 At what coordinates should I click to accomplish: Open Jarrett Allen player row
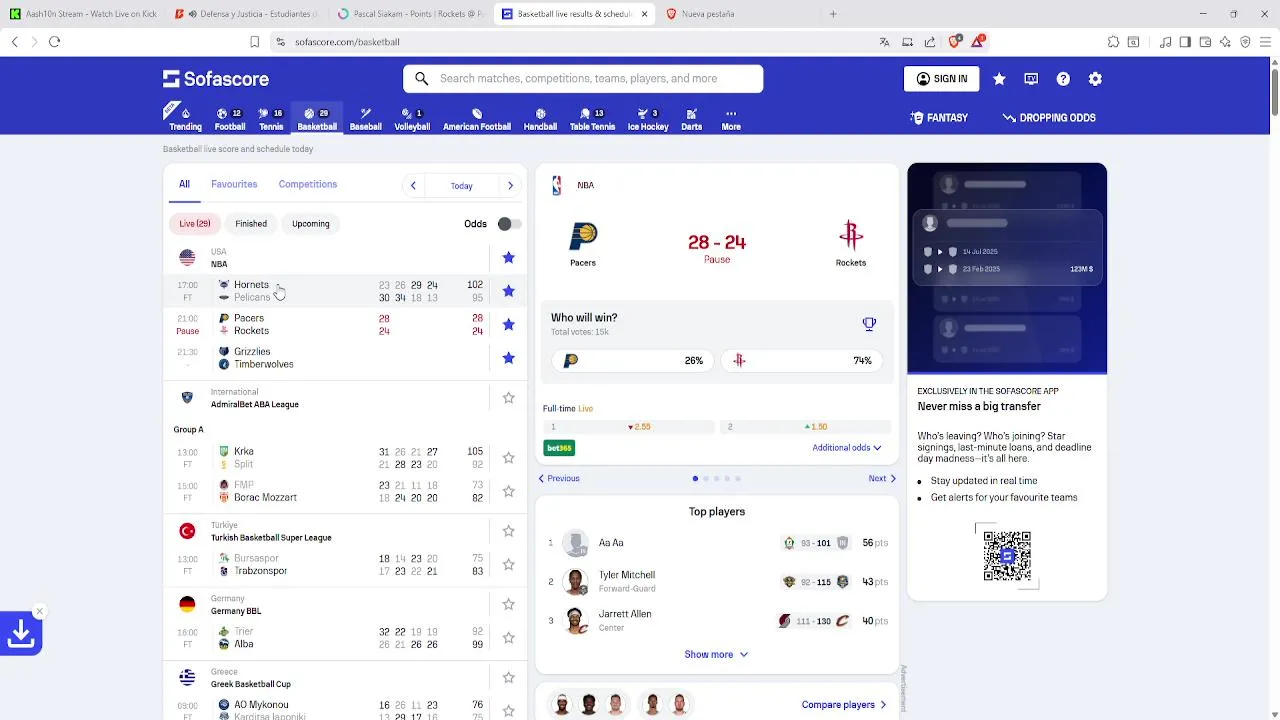point(717,621)
